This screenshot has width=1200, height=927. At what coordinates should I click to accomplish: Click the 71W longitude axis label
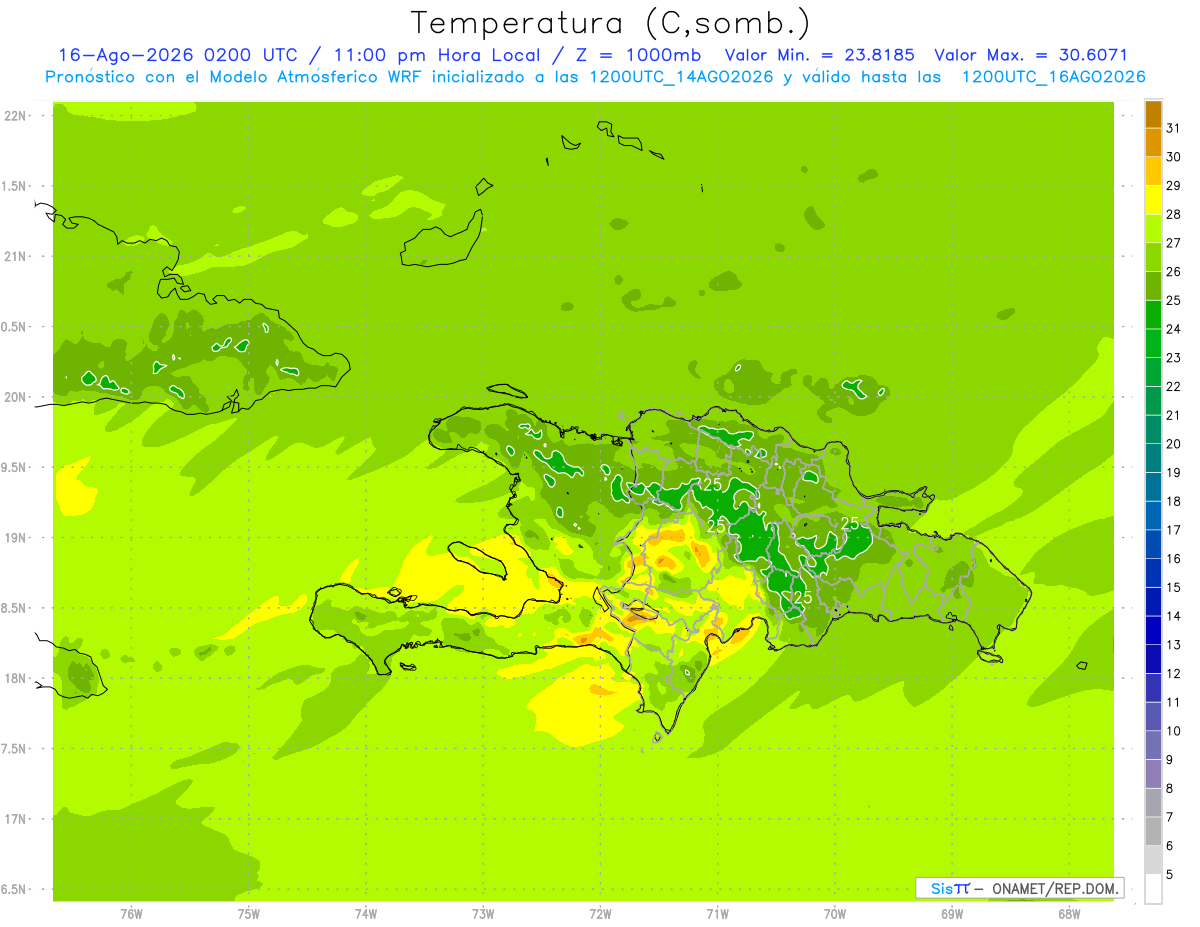(717, 913)
